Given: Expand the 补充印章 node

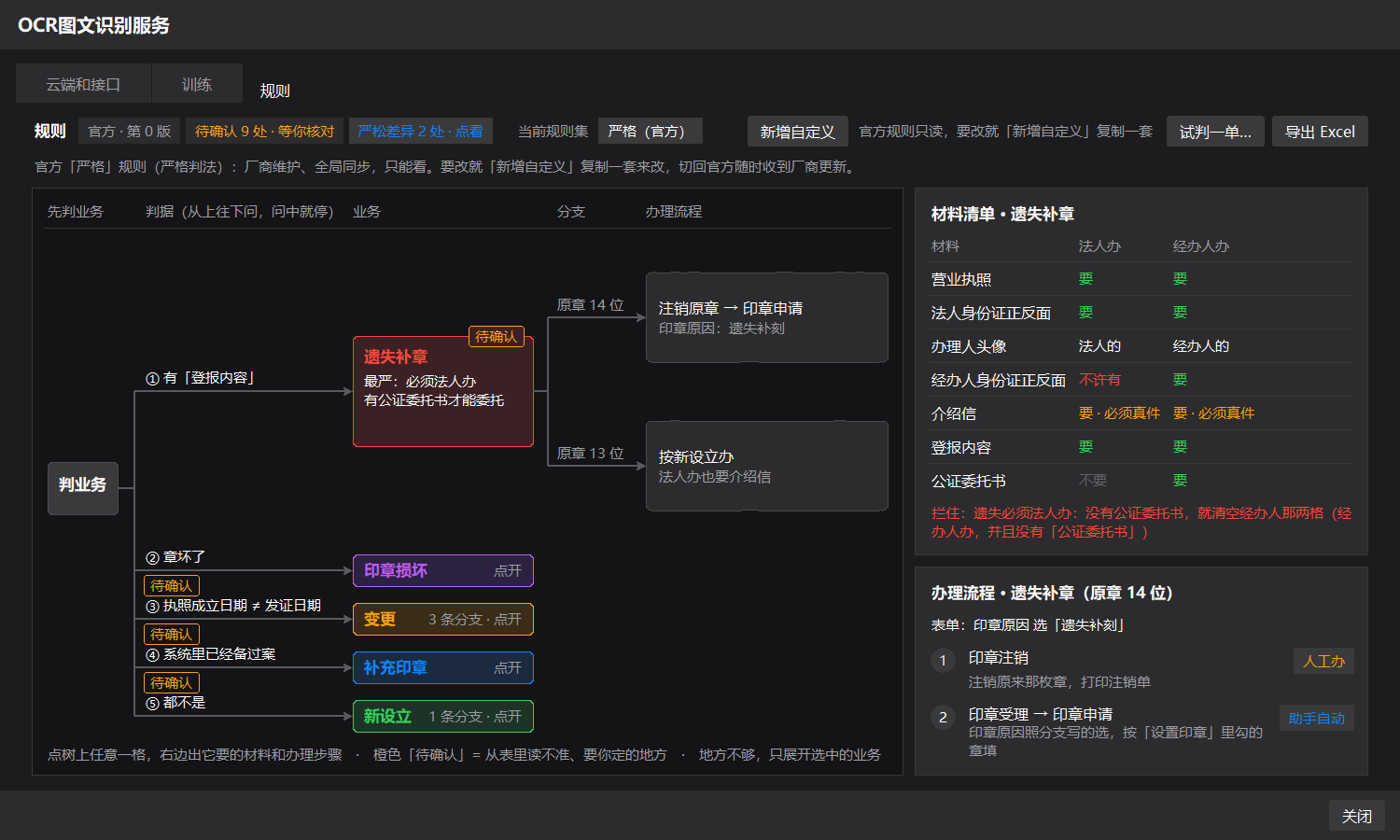Looking at the screenshot, I should [443, 667].
